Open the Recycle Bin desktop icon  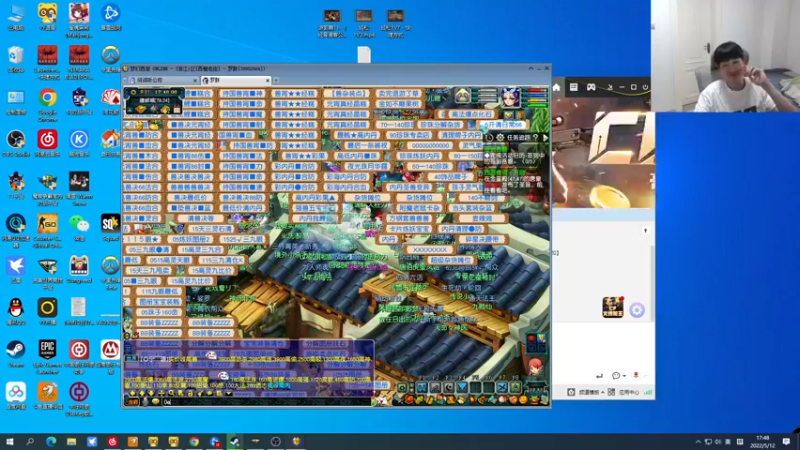pyautogui.click(x=16, y=55)
